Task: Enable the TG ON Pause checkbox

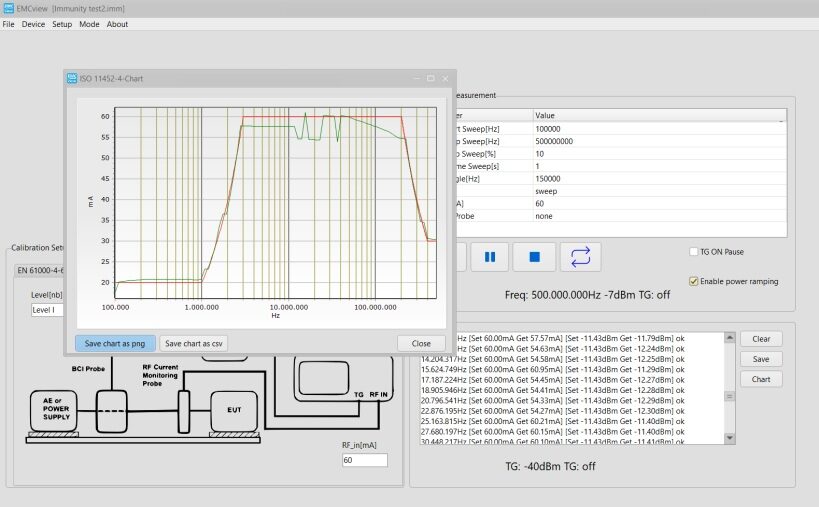Action: pos(694,252)
